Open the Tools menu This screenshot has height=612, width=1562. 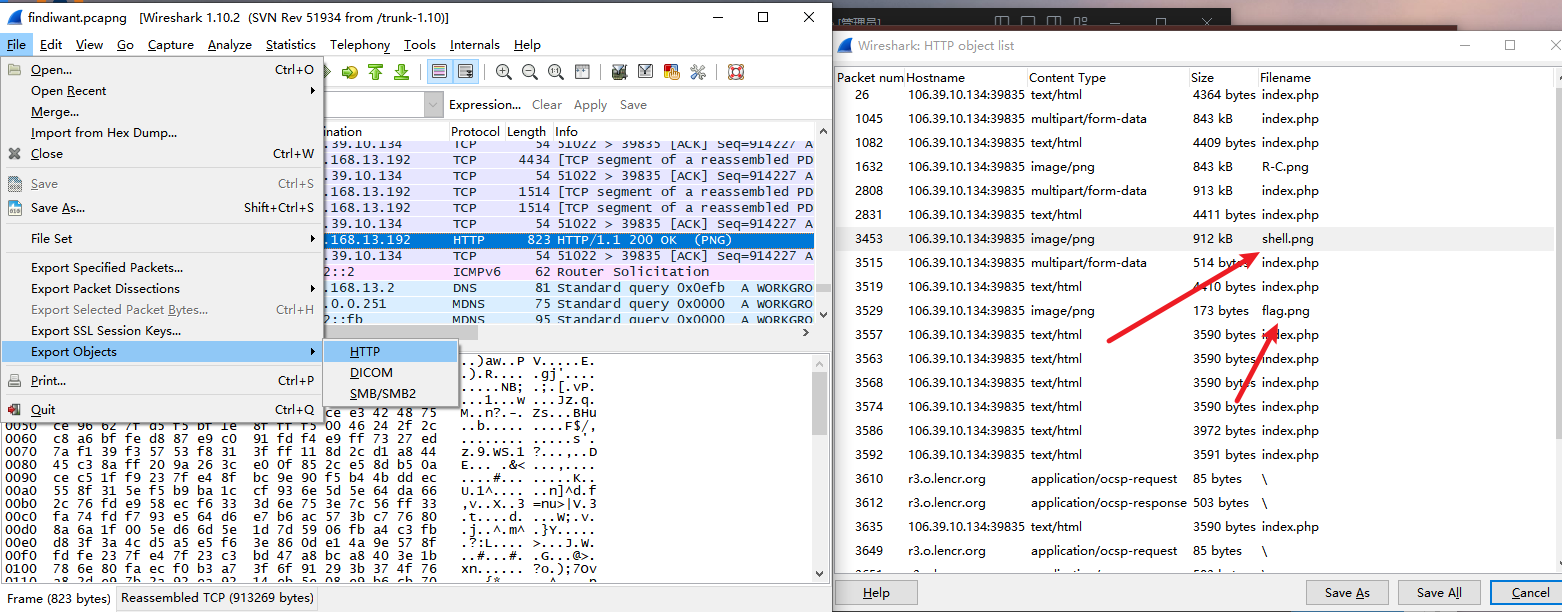(x=420, y=44)
